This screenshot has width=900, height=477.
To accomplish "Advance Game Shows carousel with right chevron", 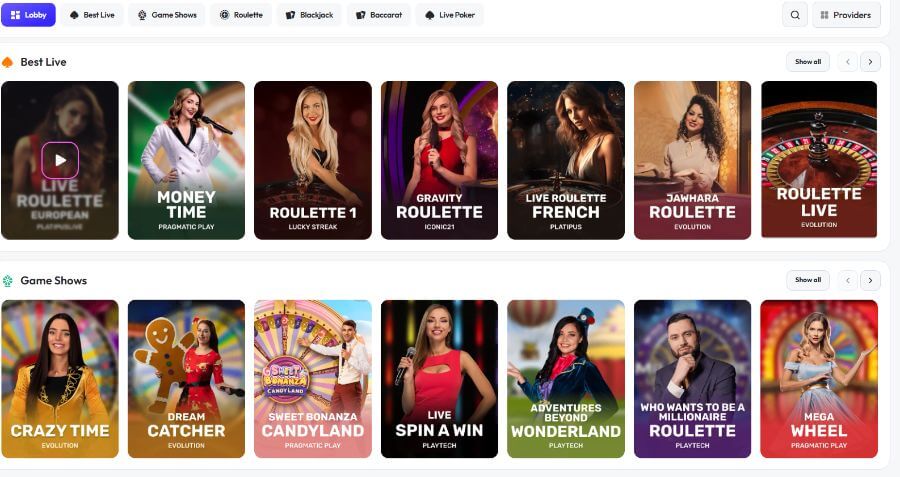I will 870,280.
